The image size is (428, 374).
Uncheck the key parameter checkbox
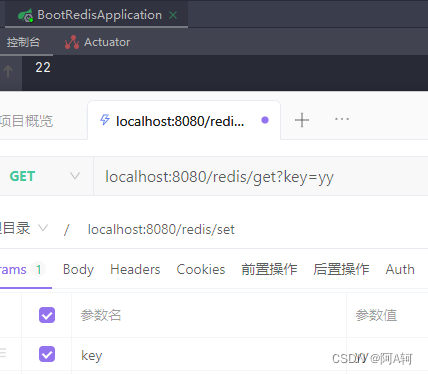pyautogui.click(x=47, y=354)
